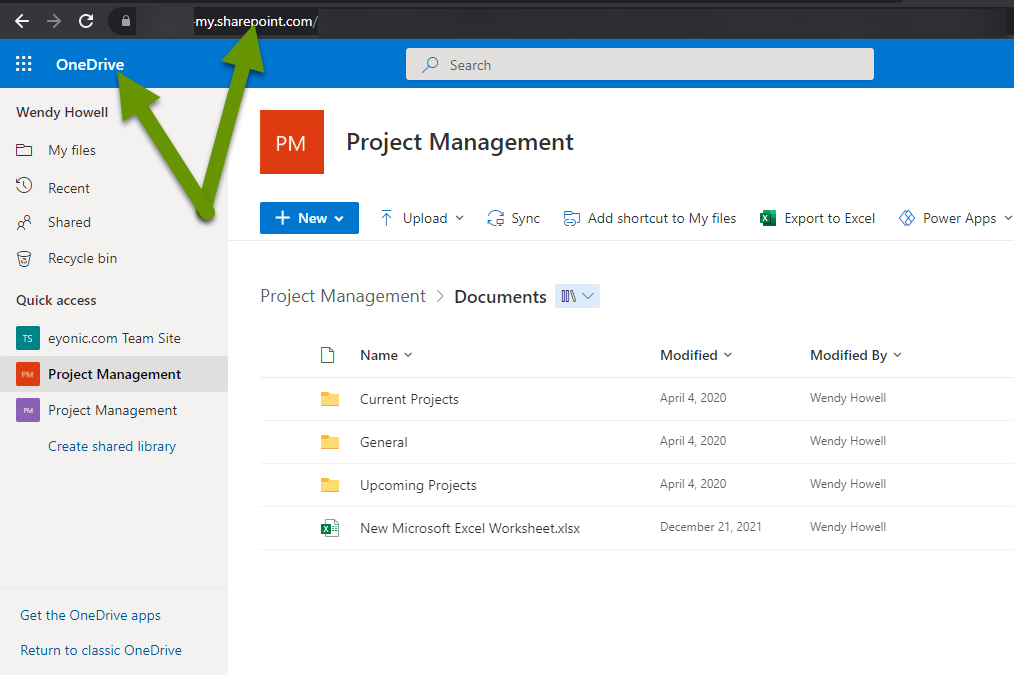Image resolution: width=1014 pixels, height=675 pixels.
Task: Click the padlock site info icon
Action: point(125,21)
